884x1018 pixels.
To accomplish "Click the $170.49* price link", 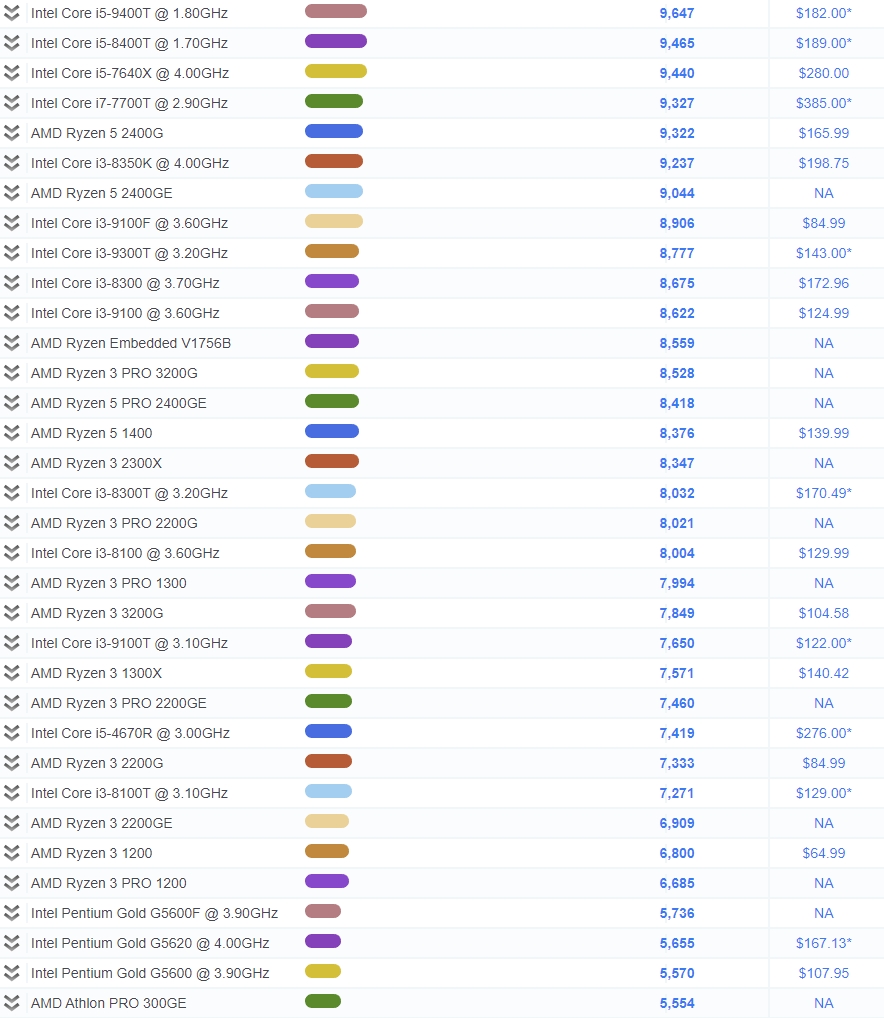I will (x=824, y=493).
